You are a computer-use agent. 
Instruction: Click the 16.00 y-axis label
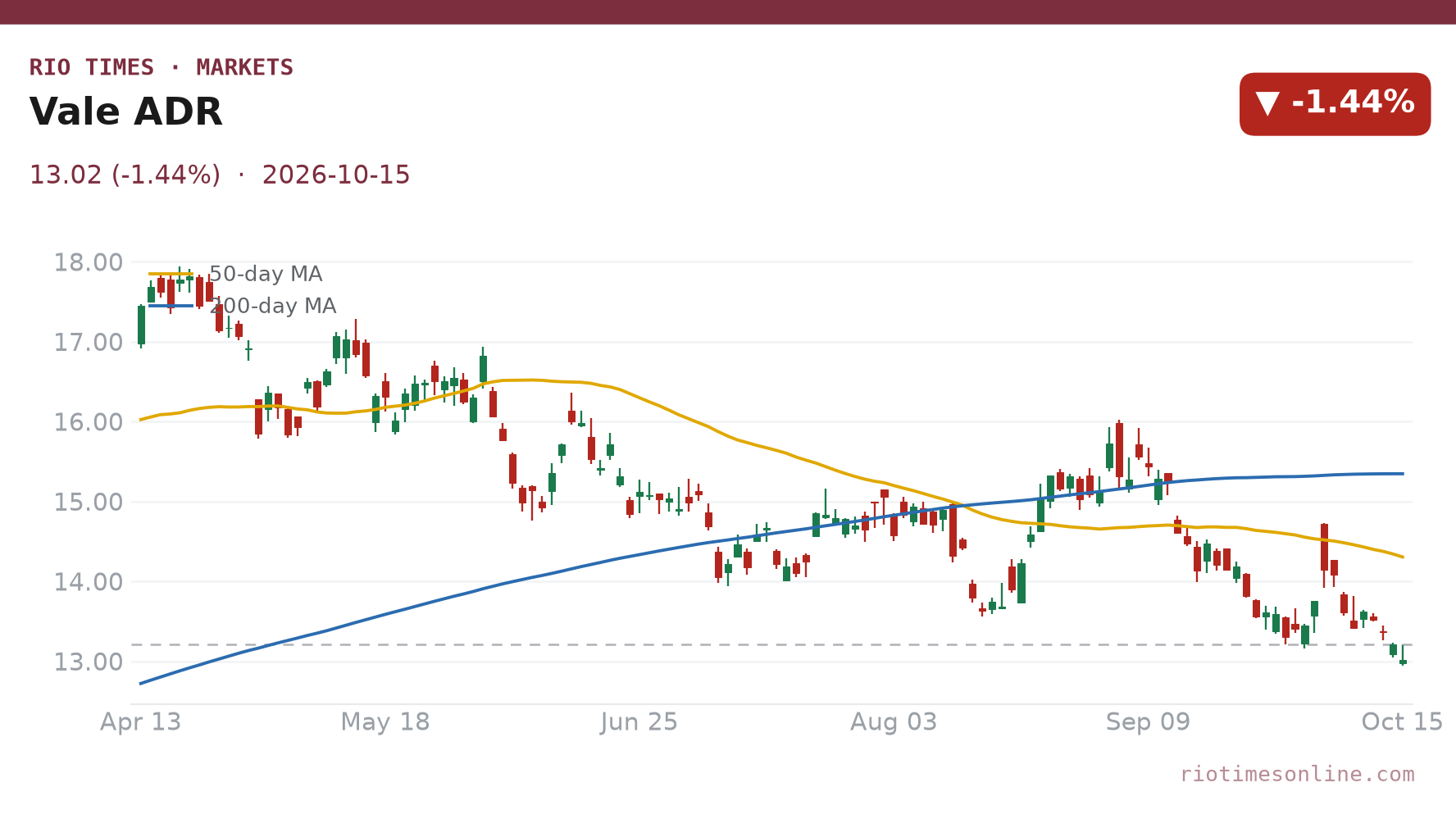click(x=89, y=422)
